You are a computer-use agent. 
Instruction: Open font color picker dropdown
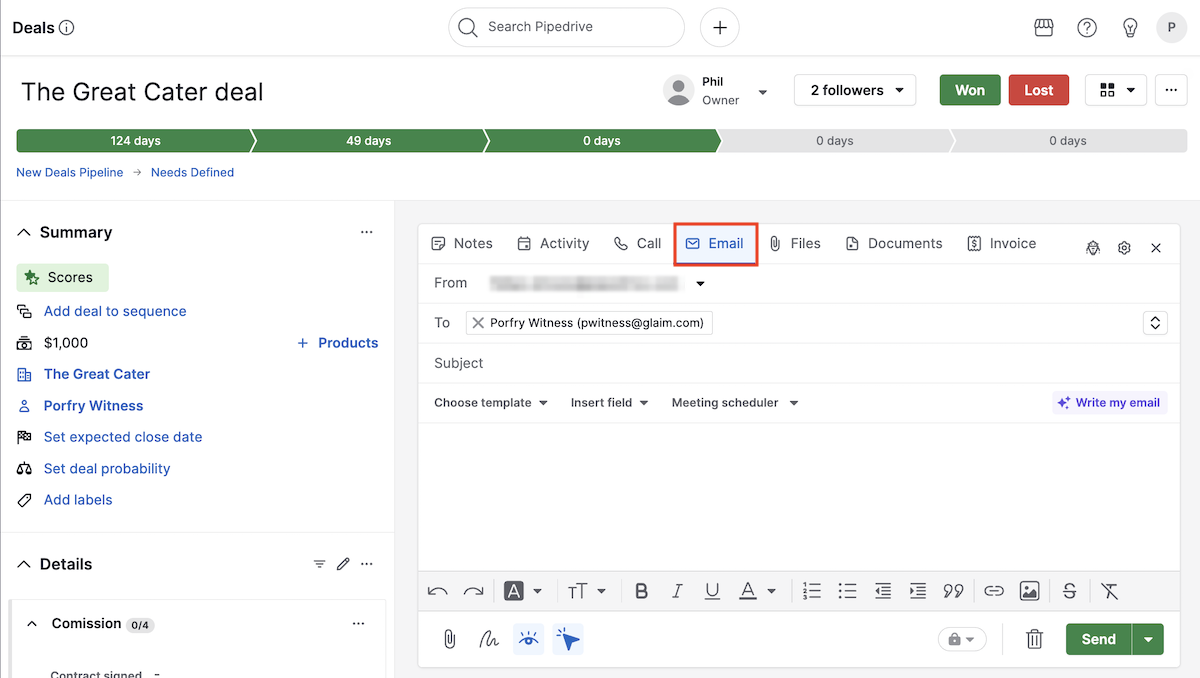(757, 591)
